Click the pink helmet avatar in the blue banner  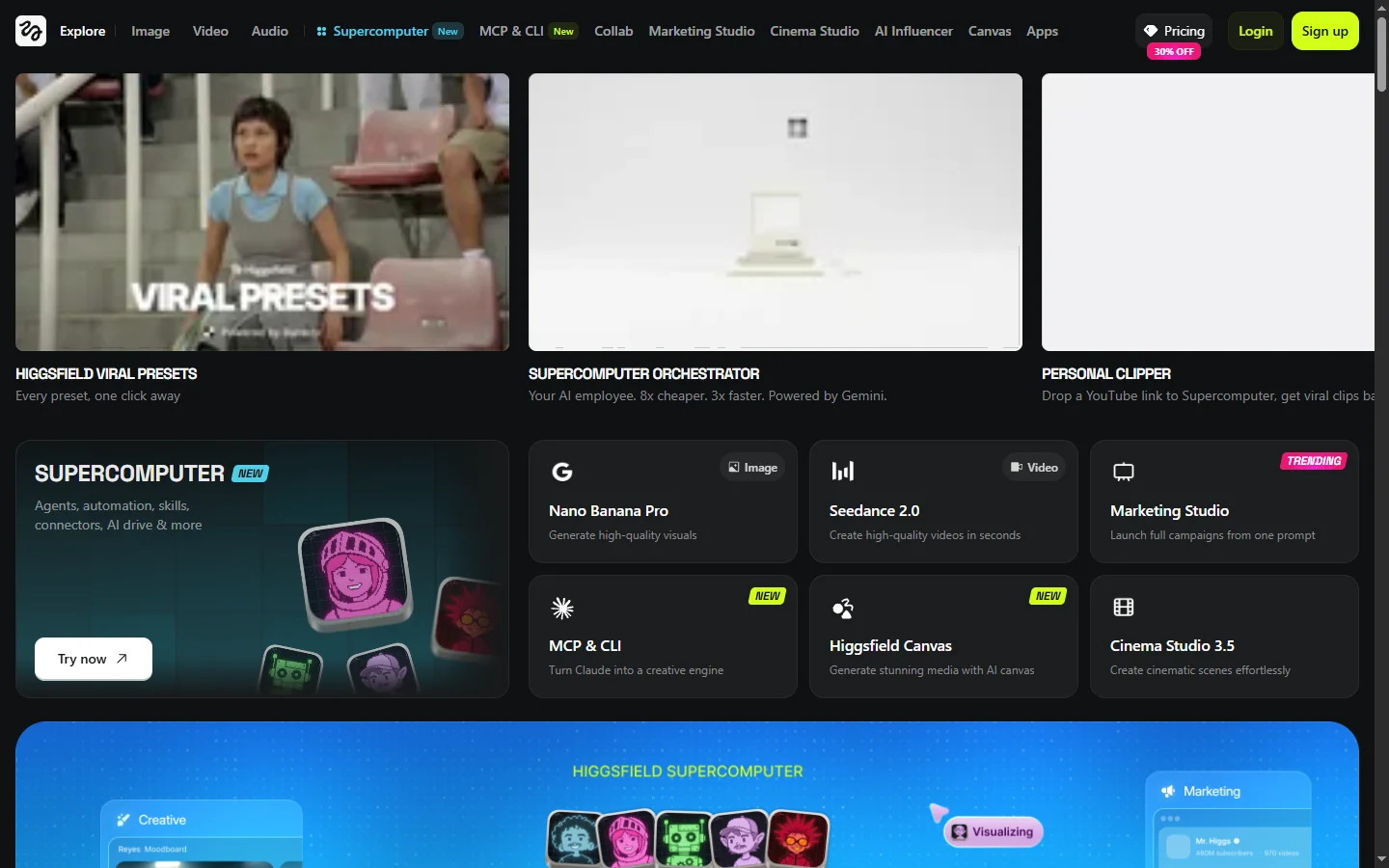tap(627, 839)
